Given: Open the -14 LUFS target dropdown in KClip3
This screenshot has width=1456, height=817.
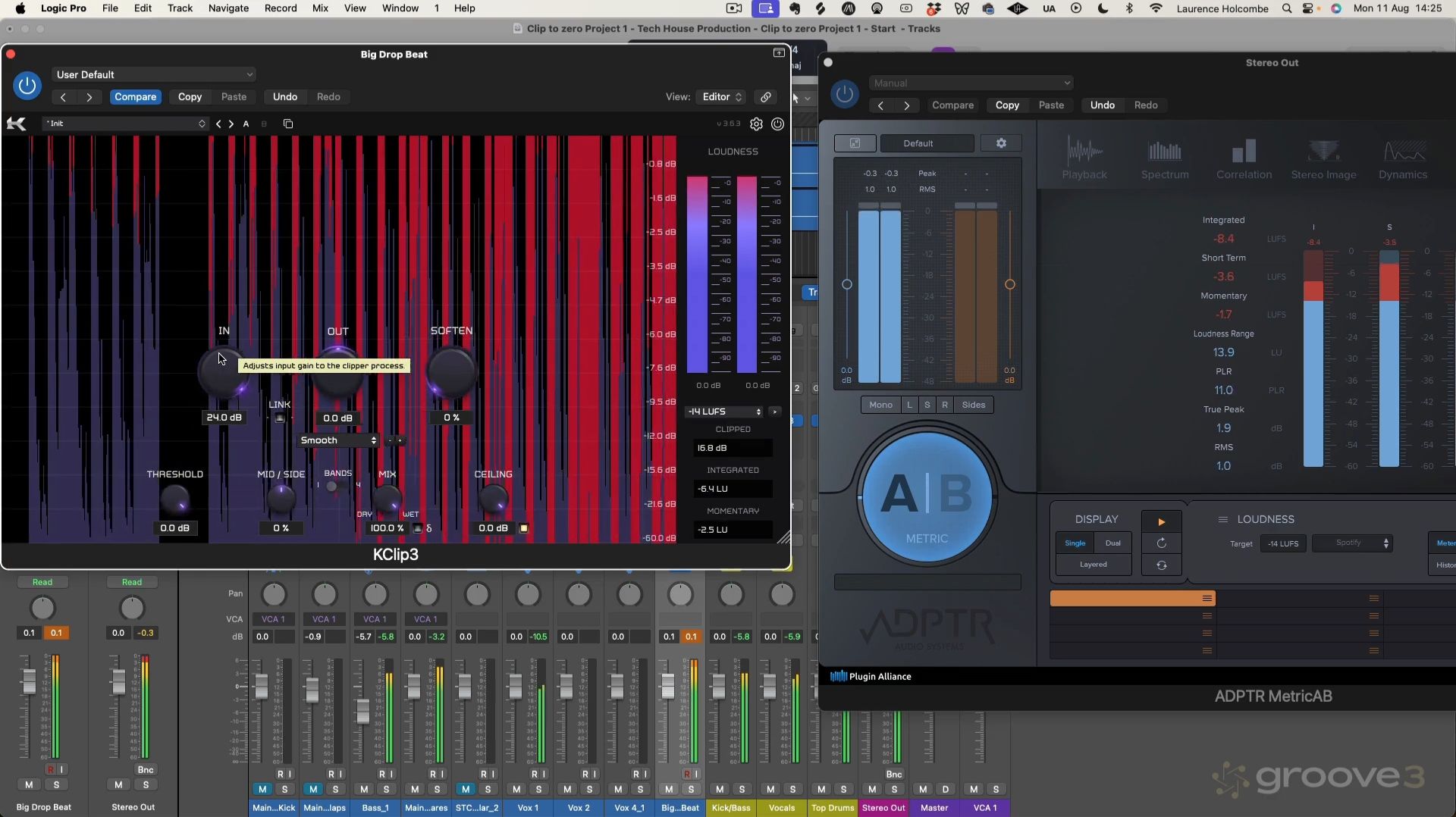Looking at the screenshot, I should click(x=723, y=412).
